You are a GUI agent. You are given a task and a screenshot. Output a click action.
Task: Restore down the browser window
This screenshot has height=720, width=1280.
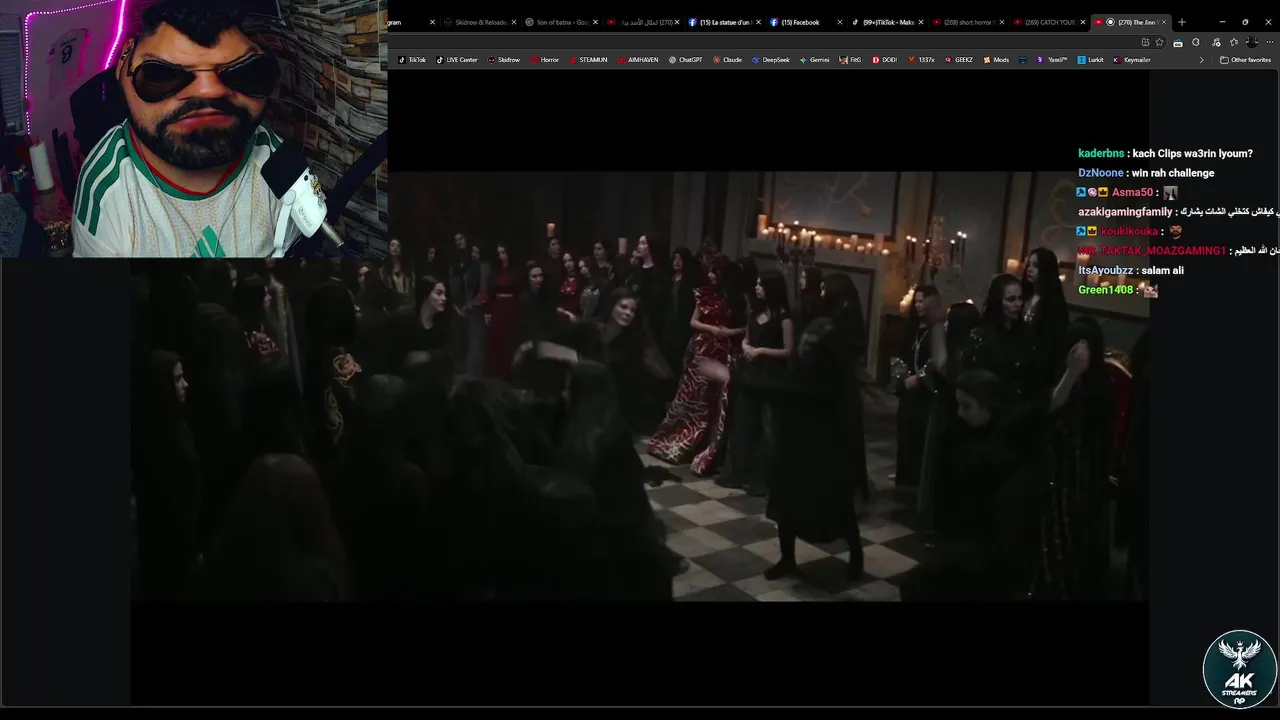[1245, 22]
